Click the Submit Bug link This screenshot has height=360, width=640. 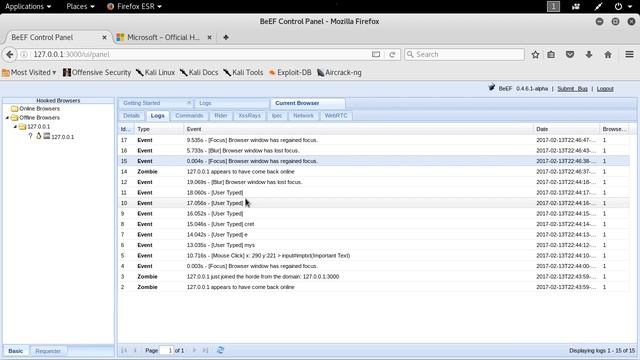coord(572,89)
